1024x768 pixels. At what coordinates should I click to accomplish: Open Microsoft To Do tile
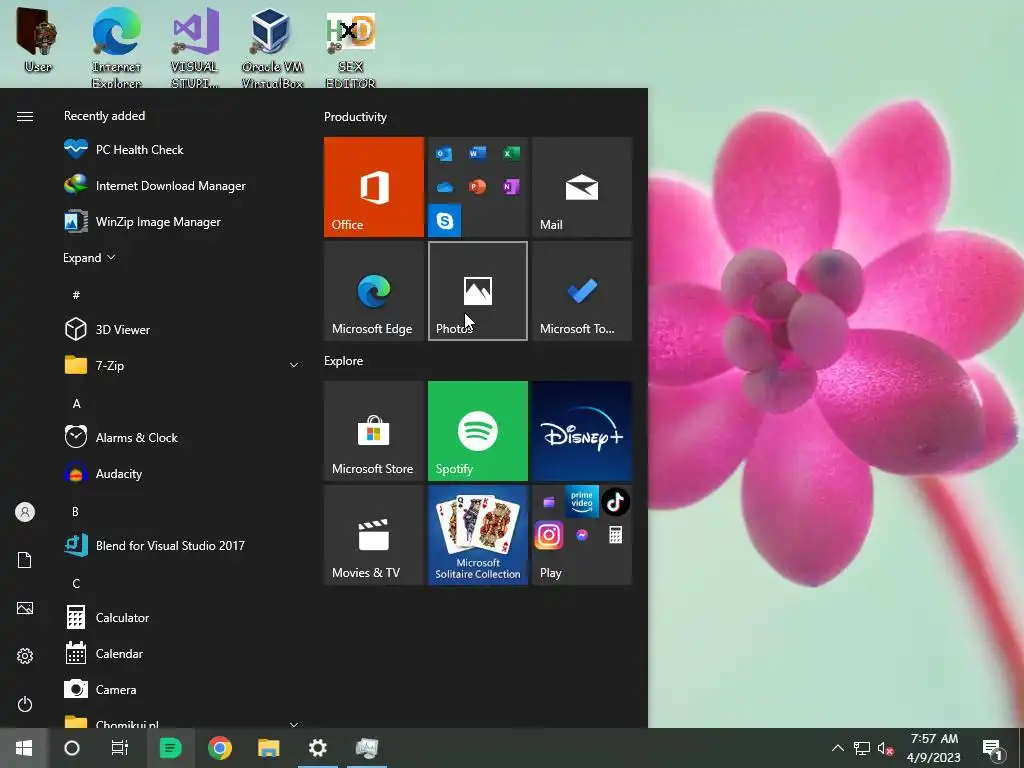(582, 291)
